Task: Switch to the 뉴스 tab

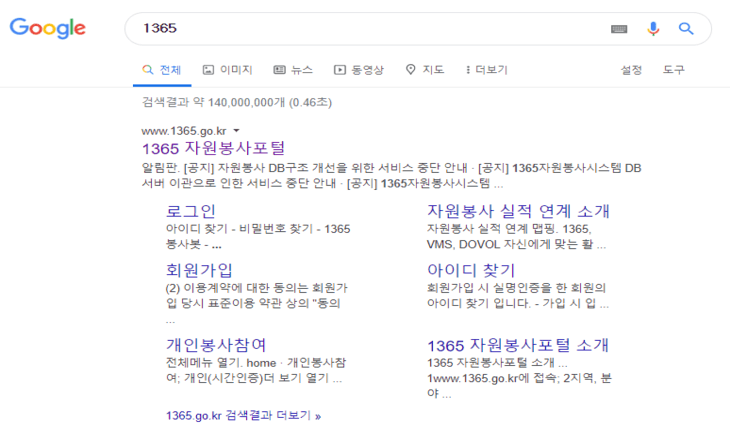Action: click(293, 70)
